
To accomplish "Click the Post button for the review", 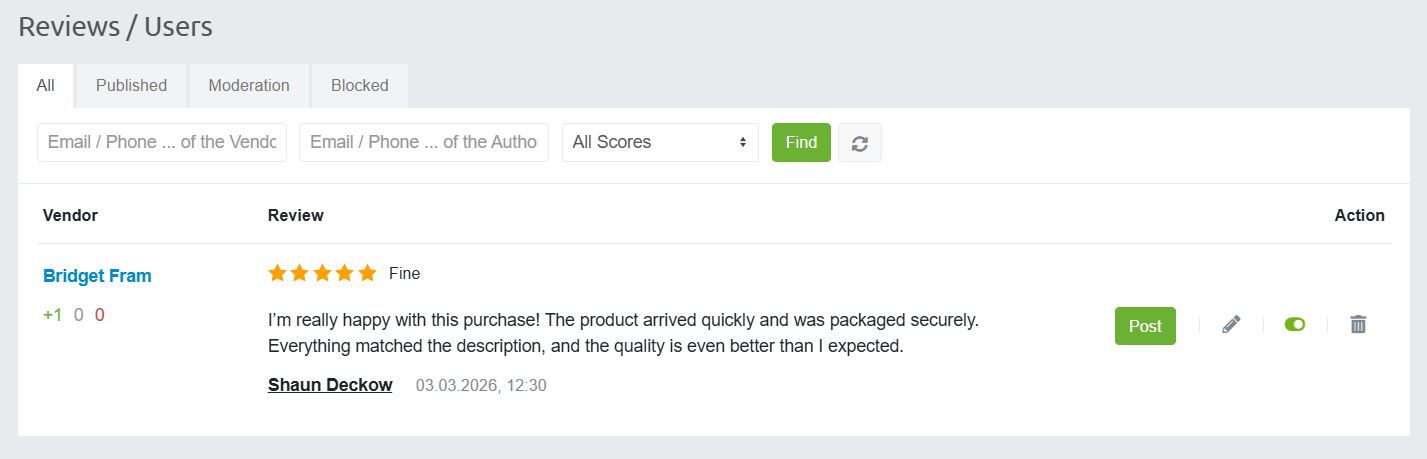I will point(1145,326).
